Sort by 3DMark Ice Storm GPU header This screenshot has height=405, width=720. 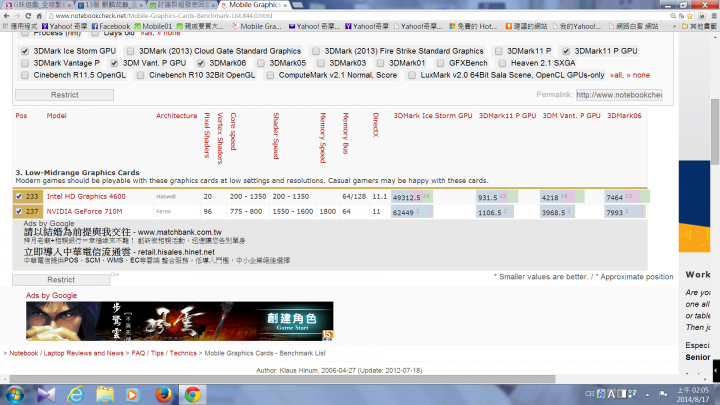pos(433,116)
